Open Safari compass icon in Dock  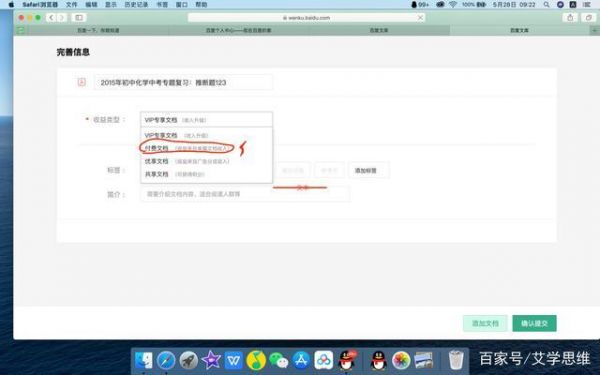click(x=166, y=360)
